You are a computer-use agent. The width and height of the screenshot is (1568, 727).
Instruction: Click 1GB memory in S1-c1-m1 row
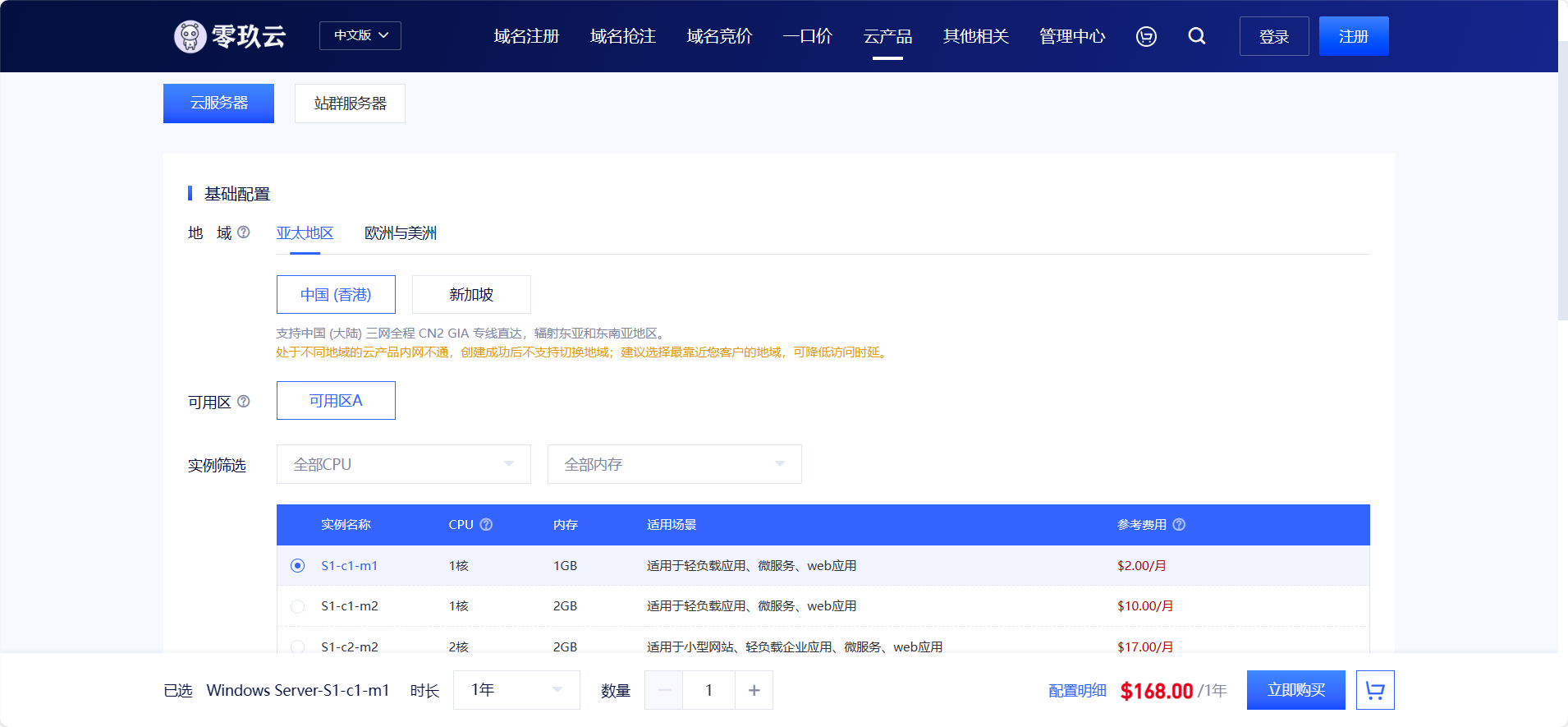pyautogui.click(x=565, y=565)
